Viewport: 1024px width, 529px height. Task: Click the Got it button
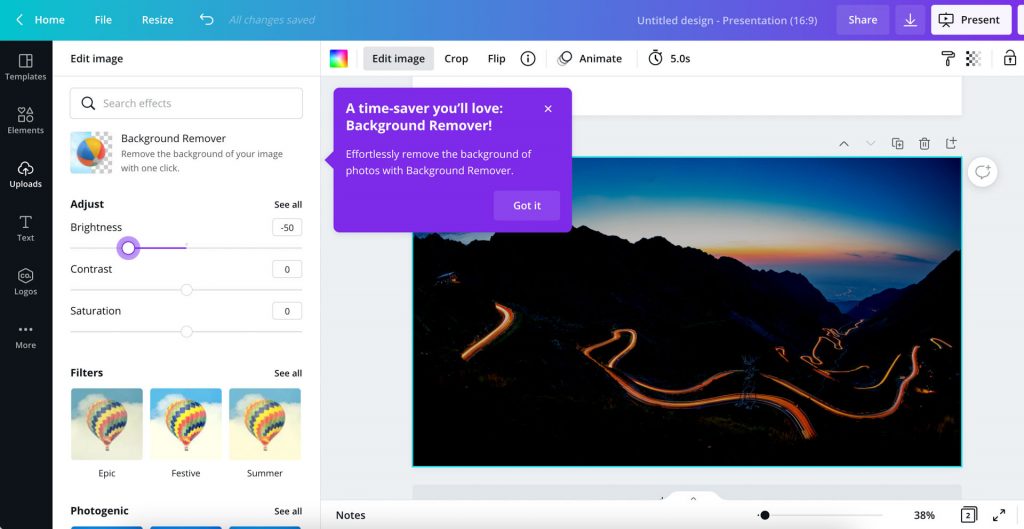pyautogui.click(x=527, y=206)
